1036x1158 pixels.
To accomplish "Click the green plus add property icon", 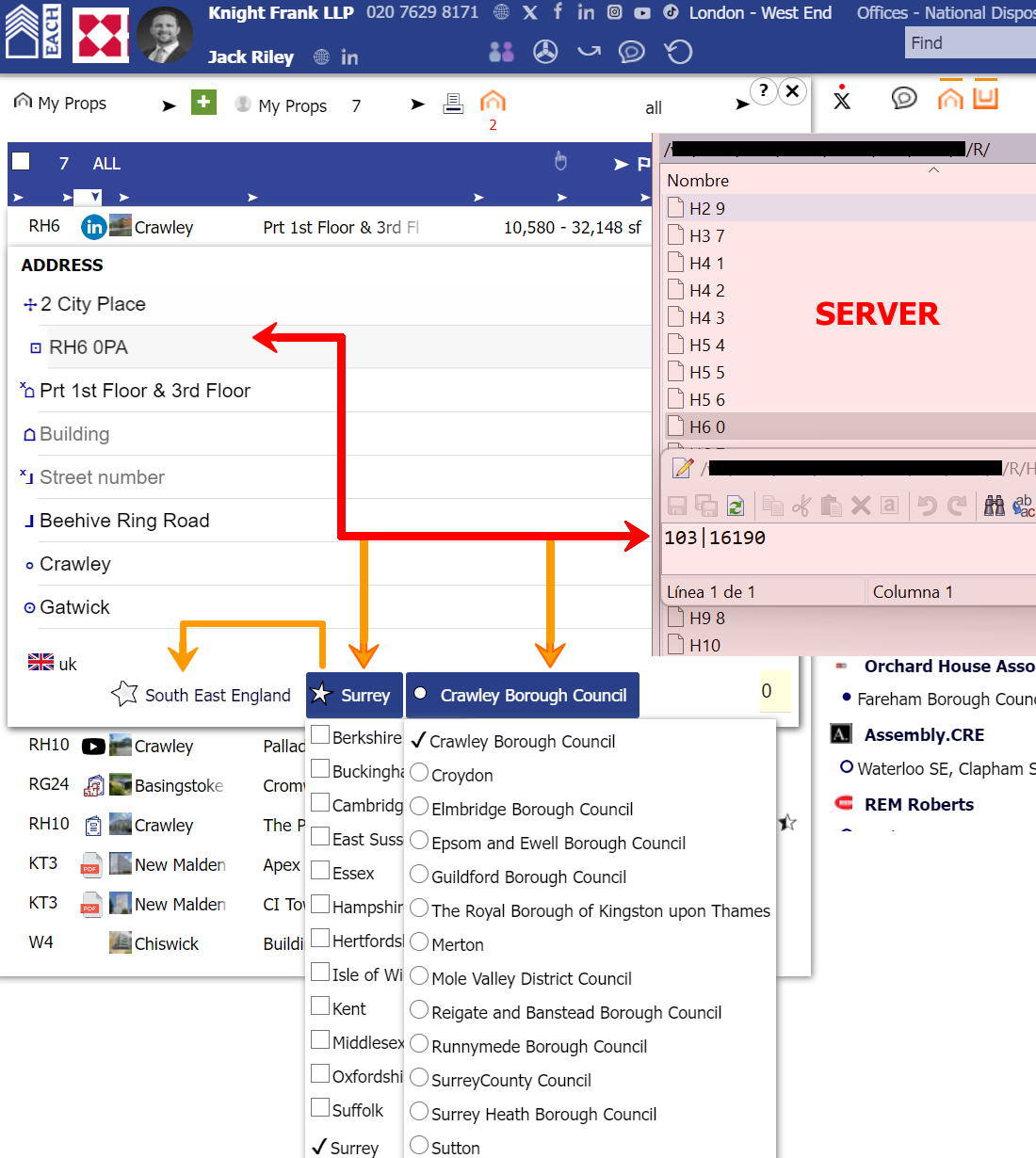I will point(203,102).
